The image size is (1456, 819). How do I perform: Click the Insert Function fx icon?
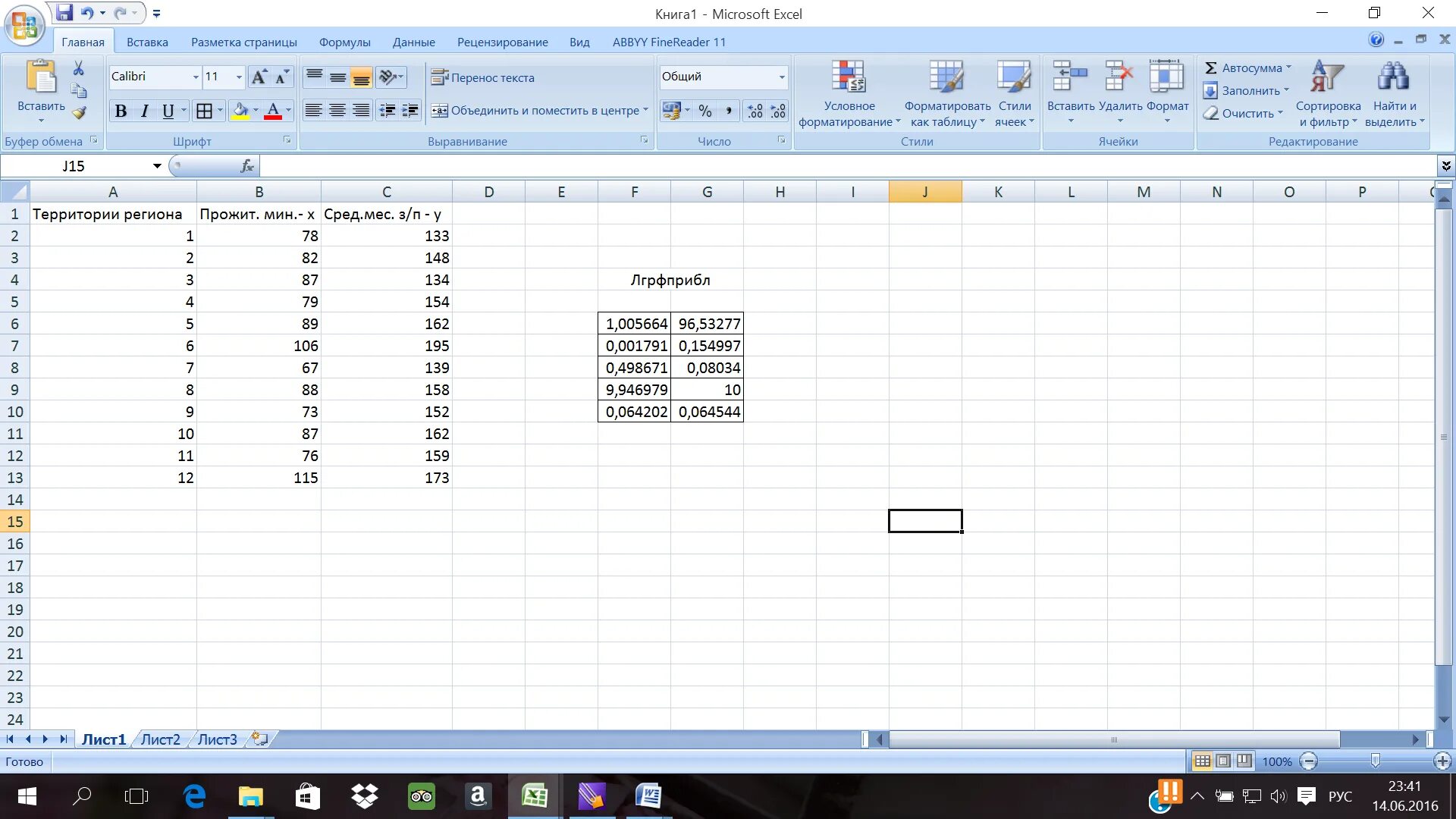click(x=246, y=166)
